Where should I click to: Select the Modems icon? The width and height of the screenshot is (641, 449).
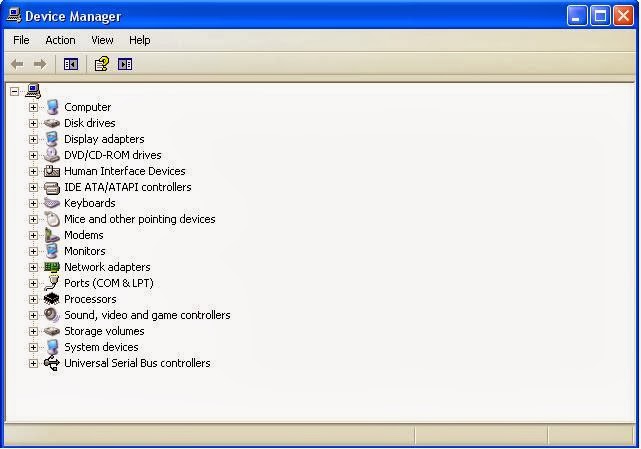coord(52,235)
